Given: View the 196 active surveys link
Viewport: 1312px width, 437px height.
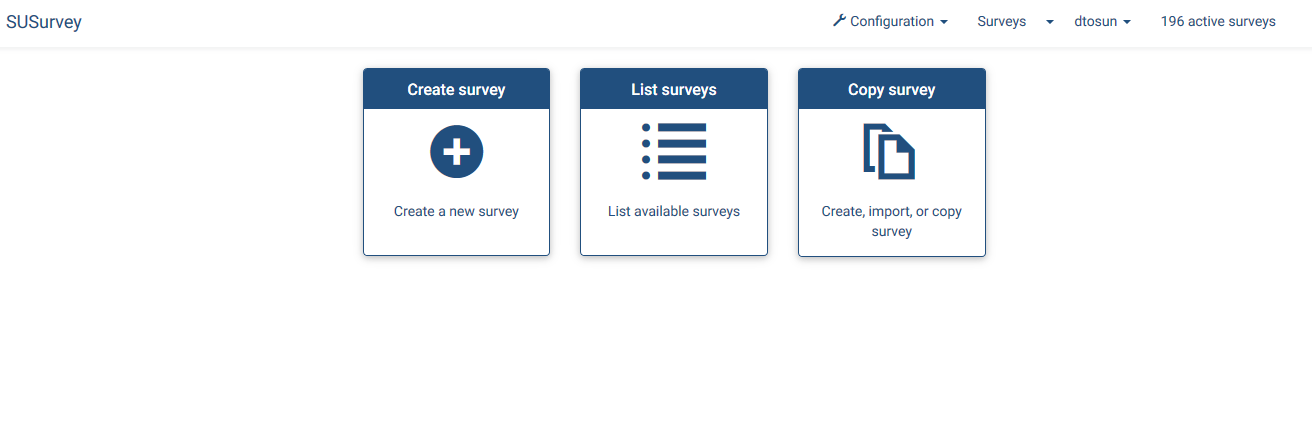Looking at the screenshot, I should [x=1218, y=21].
